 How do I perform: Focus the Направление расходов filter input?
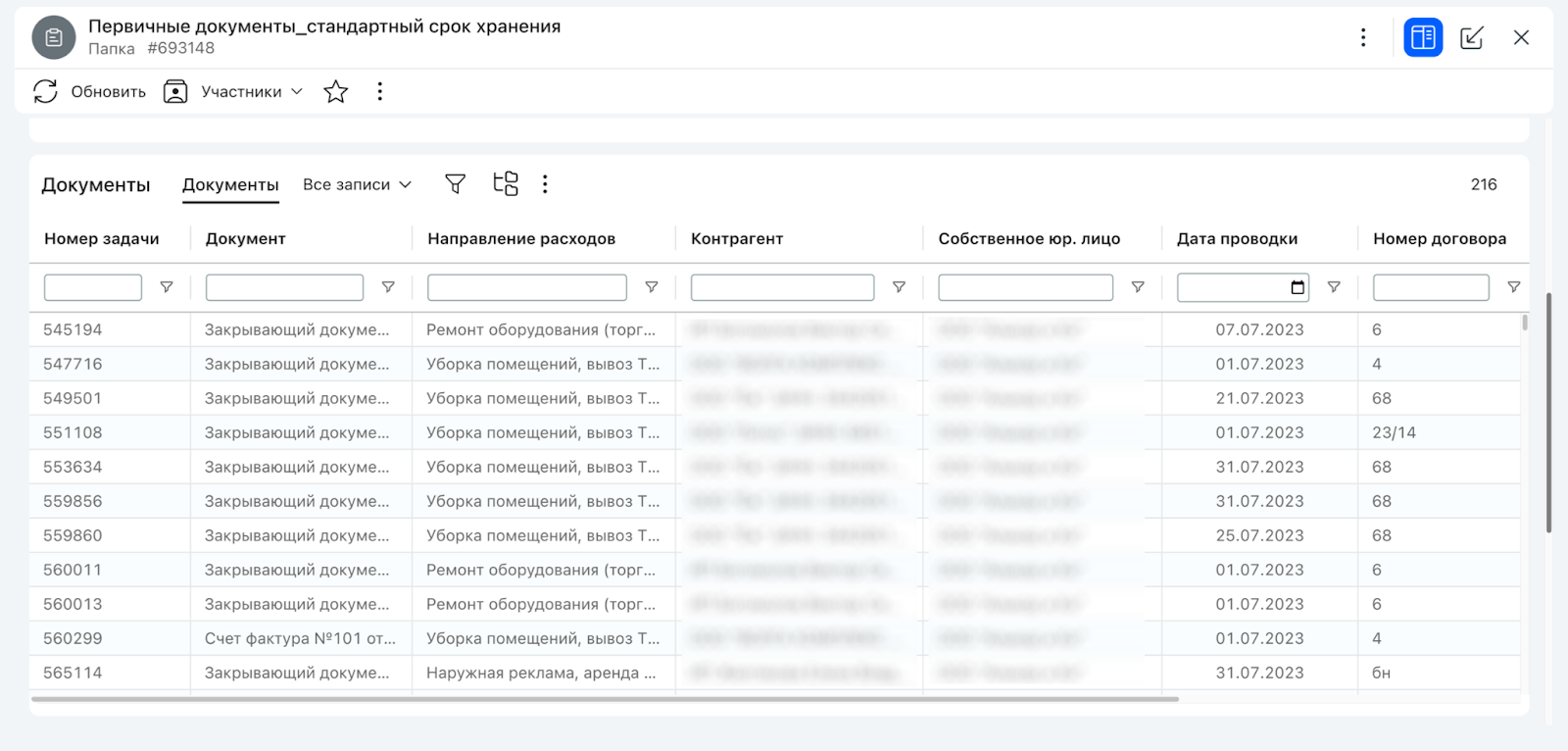(527, 287)
